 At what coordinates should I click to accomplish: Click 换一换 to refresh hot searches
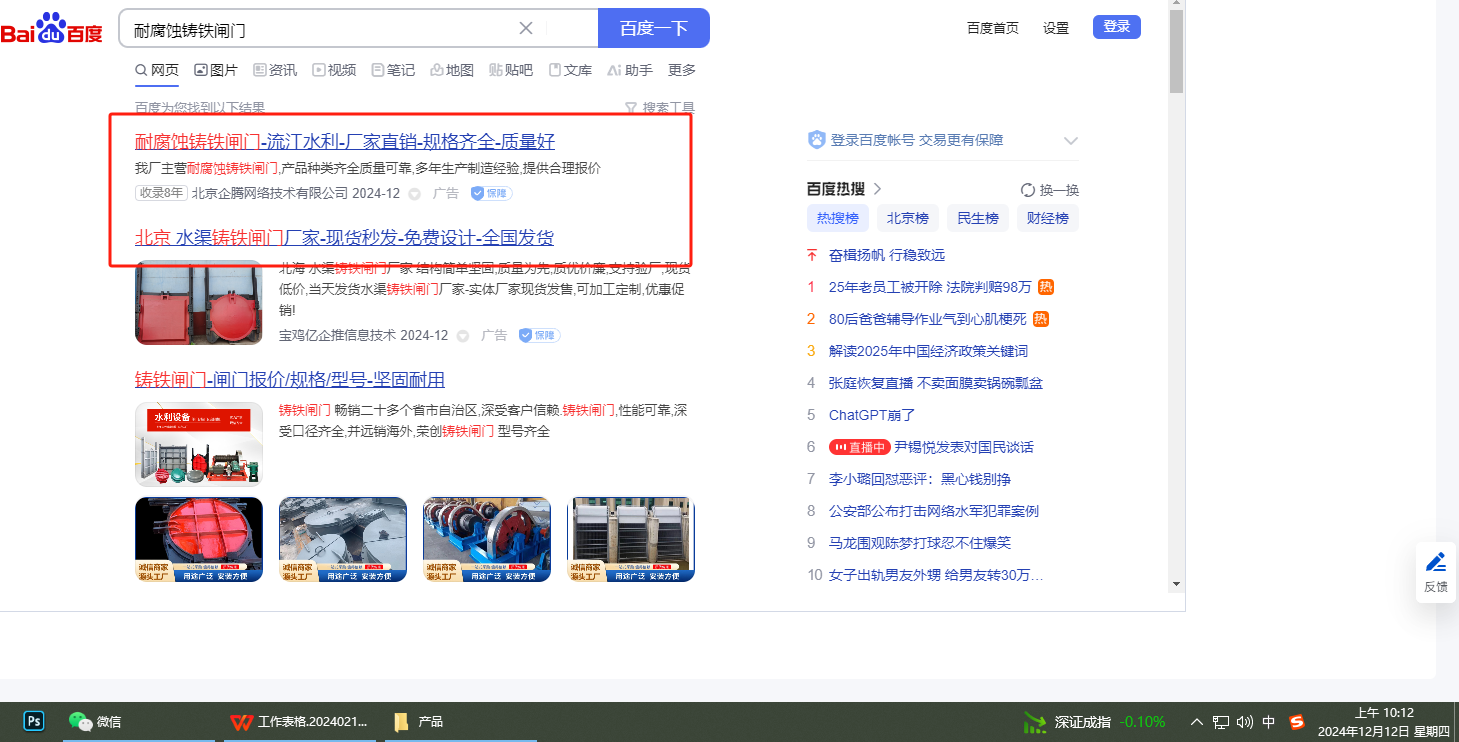1050,190
